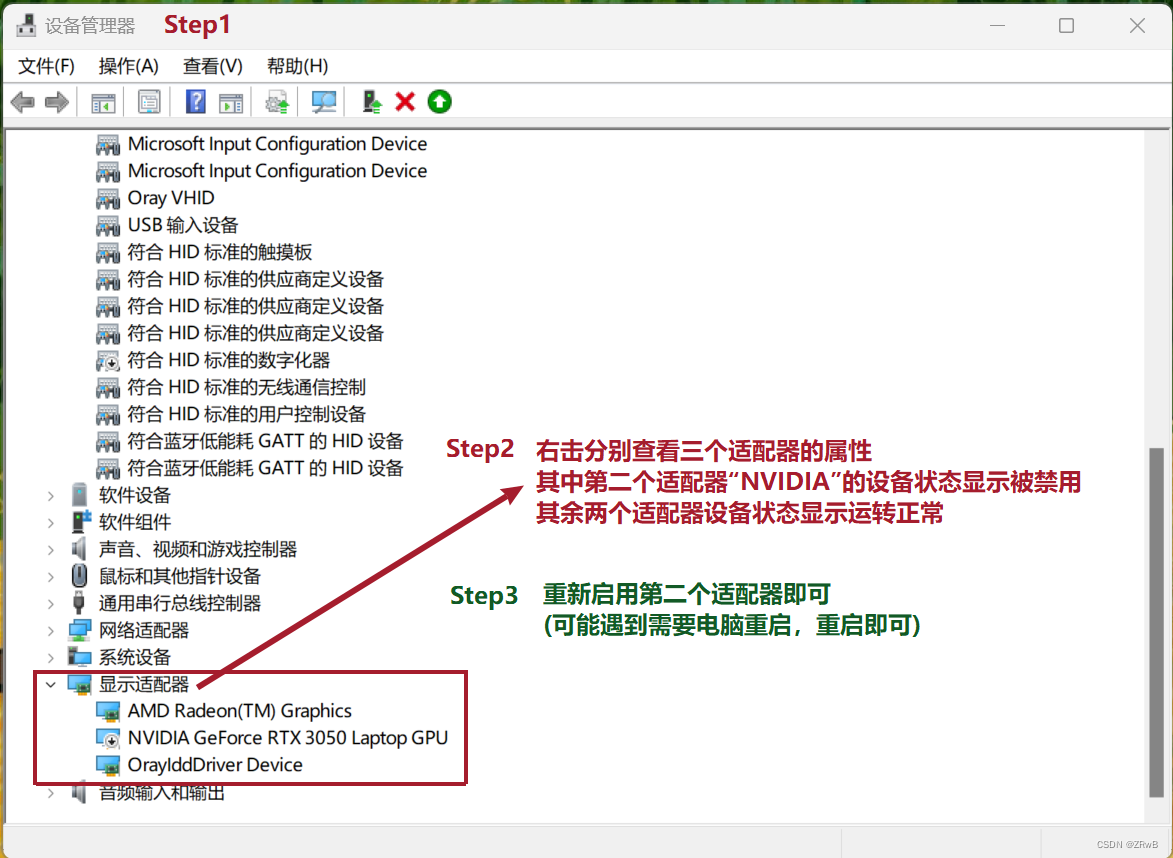Expand 鼠标和其他指针设备 node

click(50, 576)
